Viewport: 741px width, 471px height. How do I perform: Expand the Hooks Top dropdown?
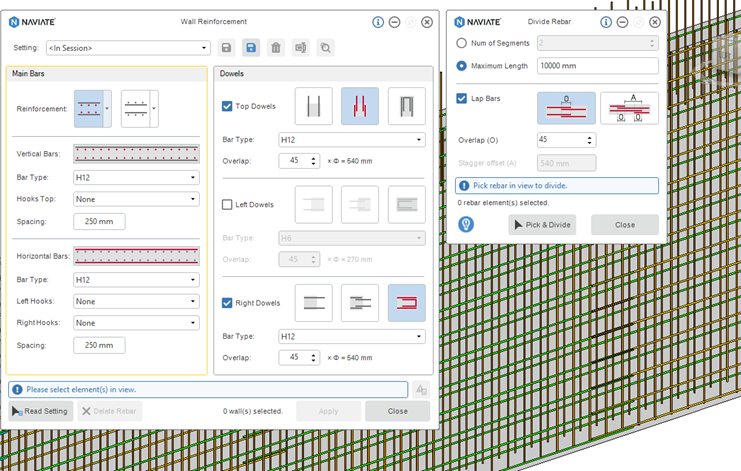click(x=136, y=199)
